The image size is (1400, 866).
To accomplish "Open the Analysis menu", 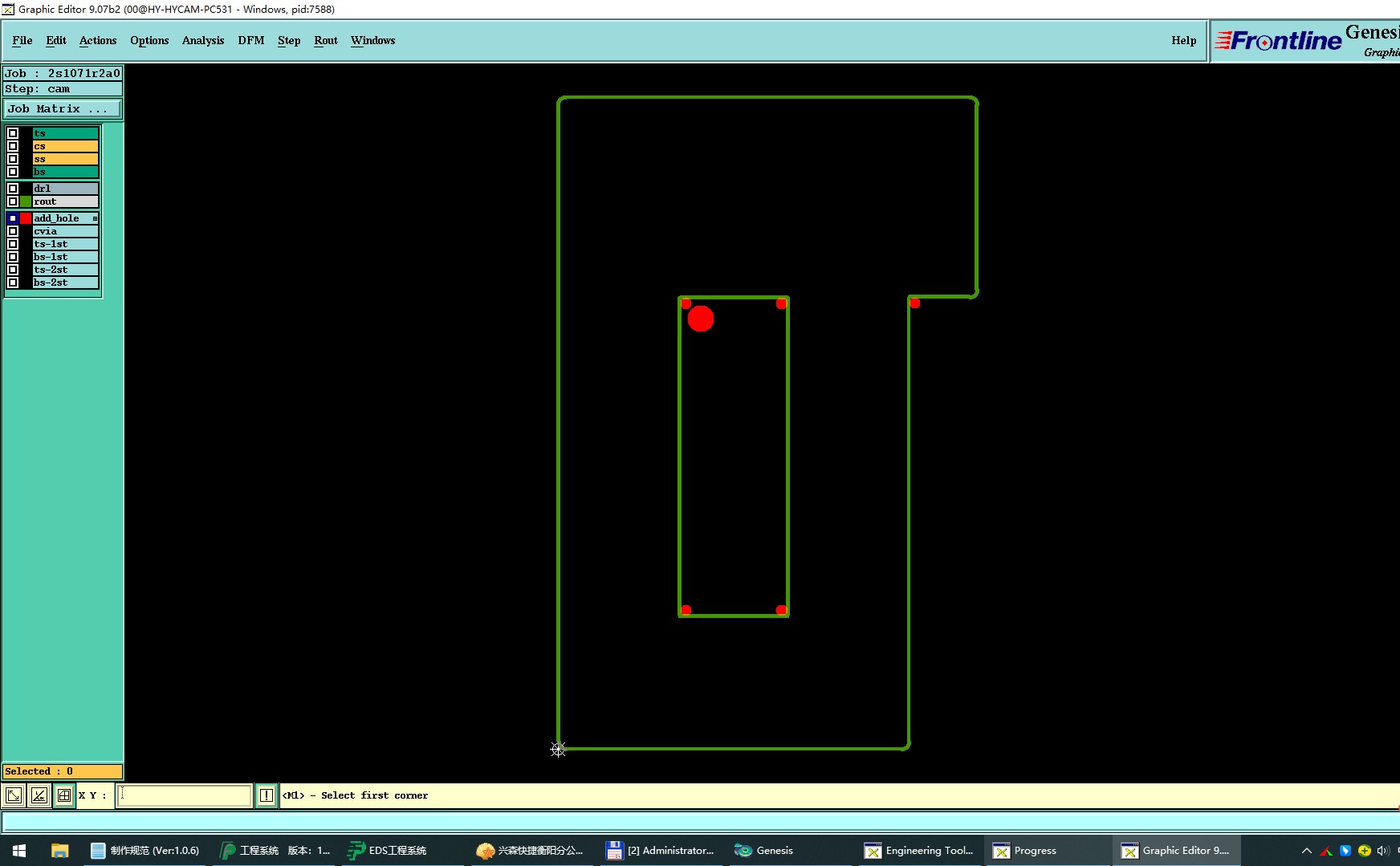I will coord(203,40).
